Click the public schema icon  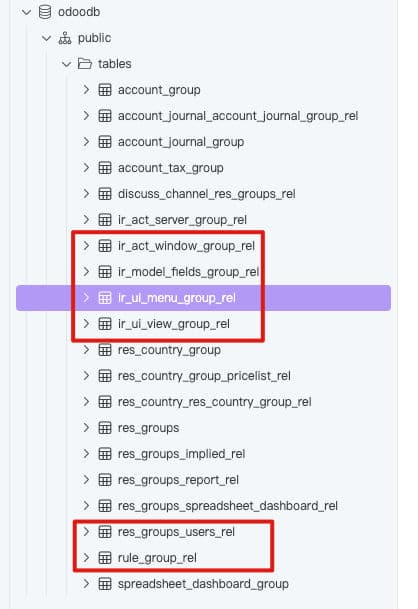coord(65,38)
